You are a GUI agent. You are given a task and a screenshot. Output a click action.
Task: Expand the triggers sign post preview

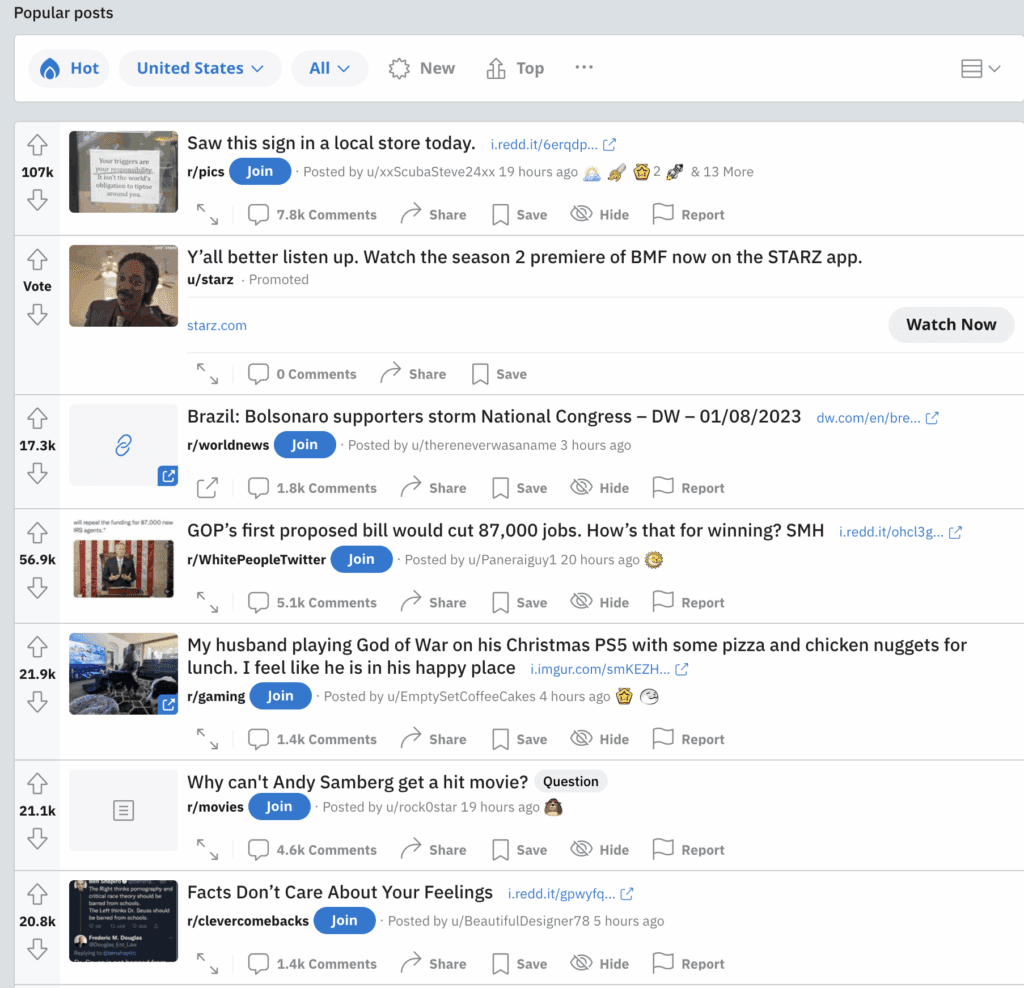coord(208,213)
